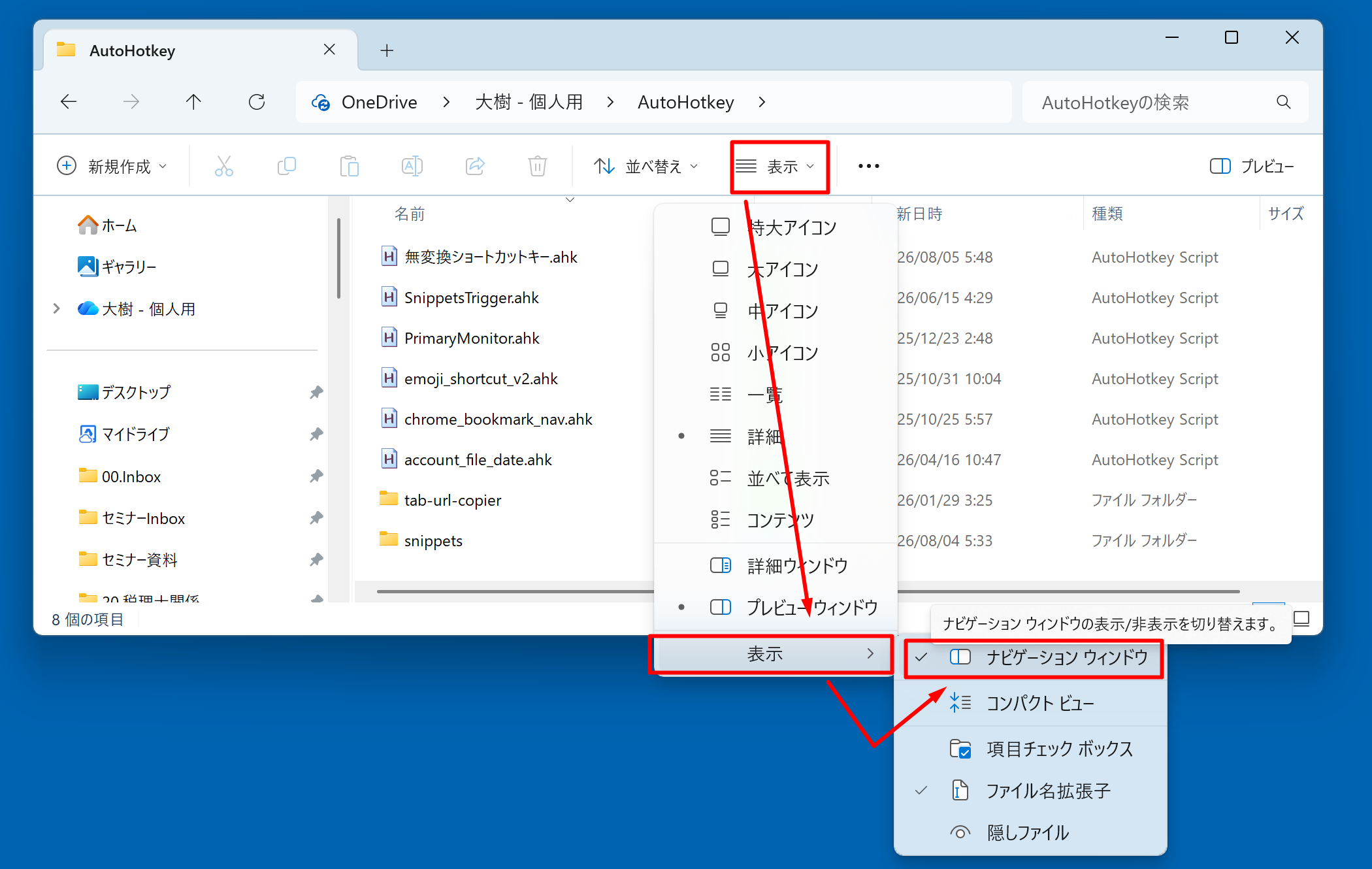Click the 大樹 - 個人用 breadcrumb

(529, 103)
